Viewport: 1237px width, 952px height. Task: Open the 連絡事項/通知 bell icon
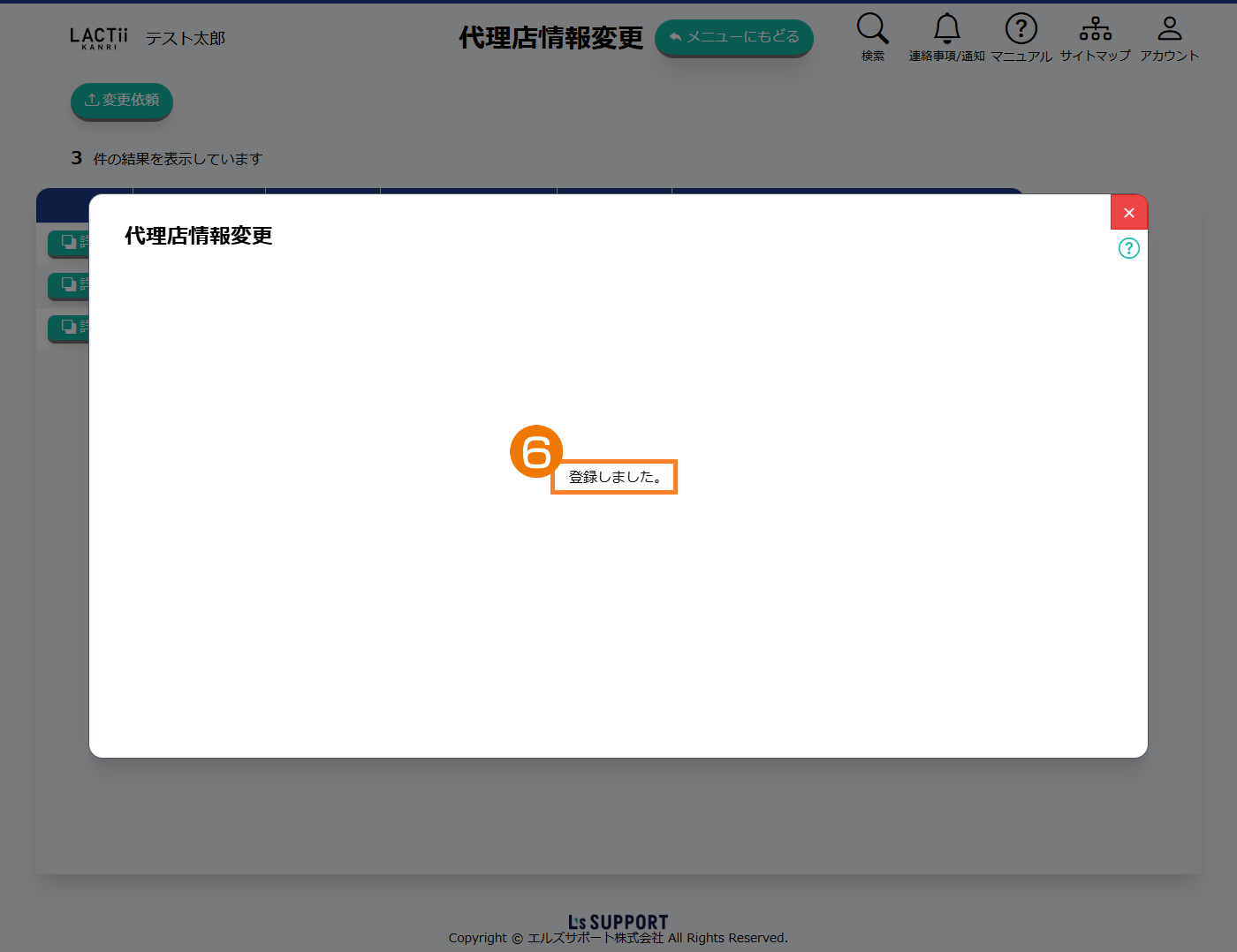coord(946,30)
